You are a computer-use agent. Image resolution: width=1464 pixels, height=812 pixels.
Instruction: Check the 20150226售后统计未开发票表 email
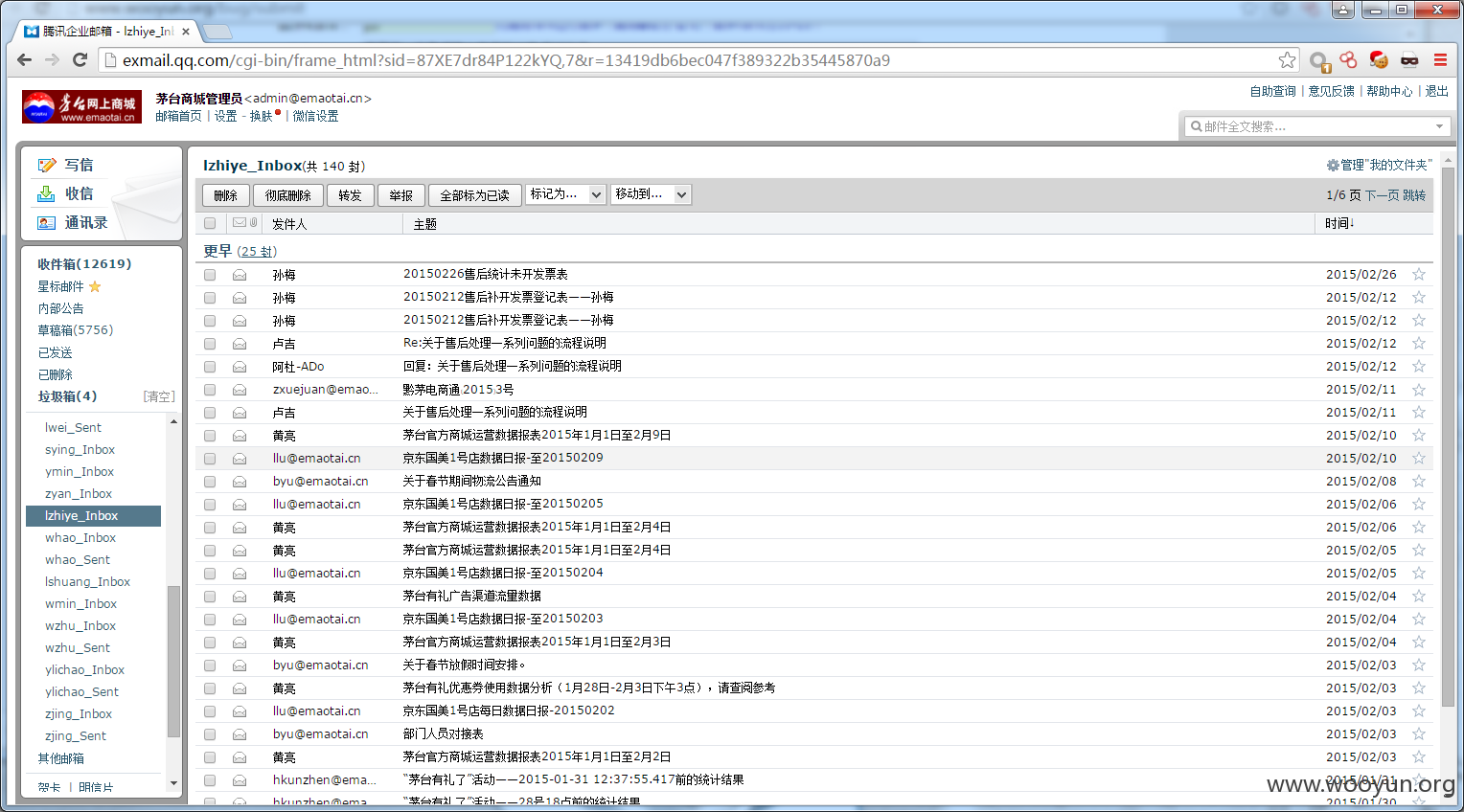coord(210,275)
